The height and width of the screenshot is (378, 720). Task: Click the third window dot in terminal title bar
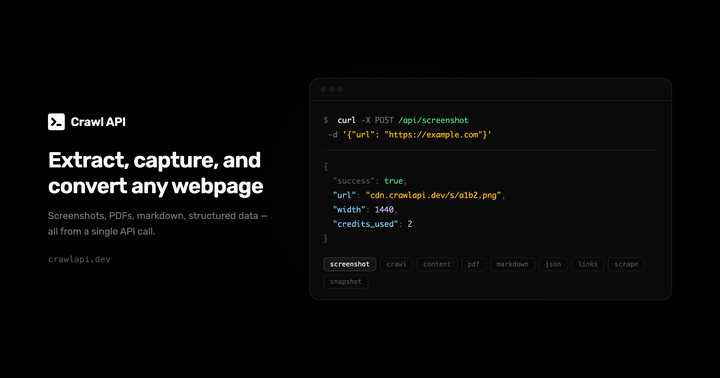[x=340, y=90]
